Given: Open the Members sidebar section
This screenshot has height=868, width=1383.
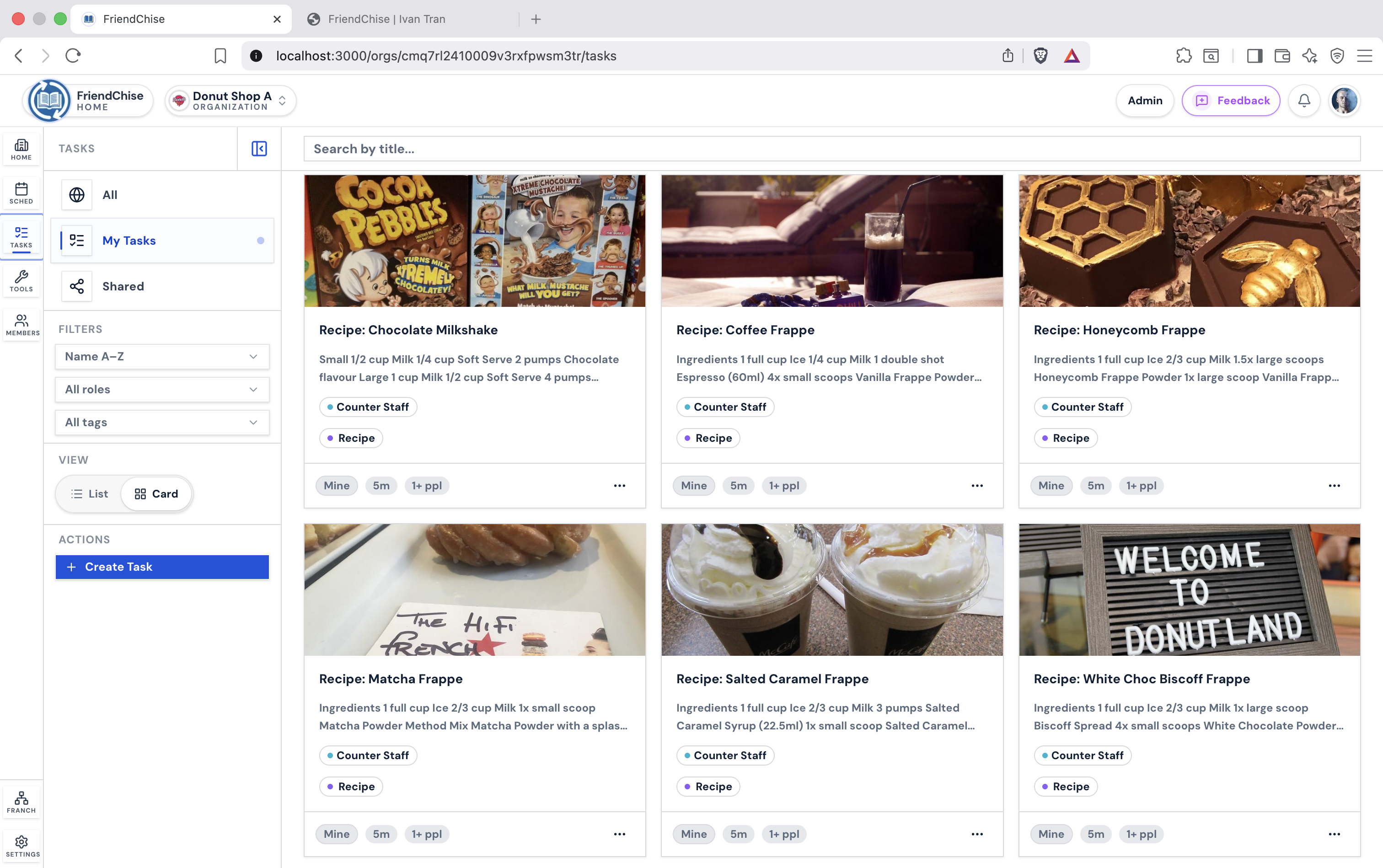Looking at the screenshot, I should click(x=21, y=325).
